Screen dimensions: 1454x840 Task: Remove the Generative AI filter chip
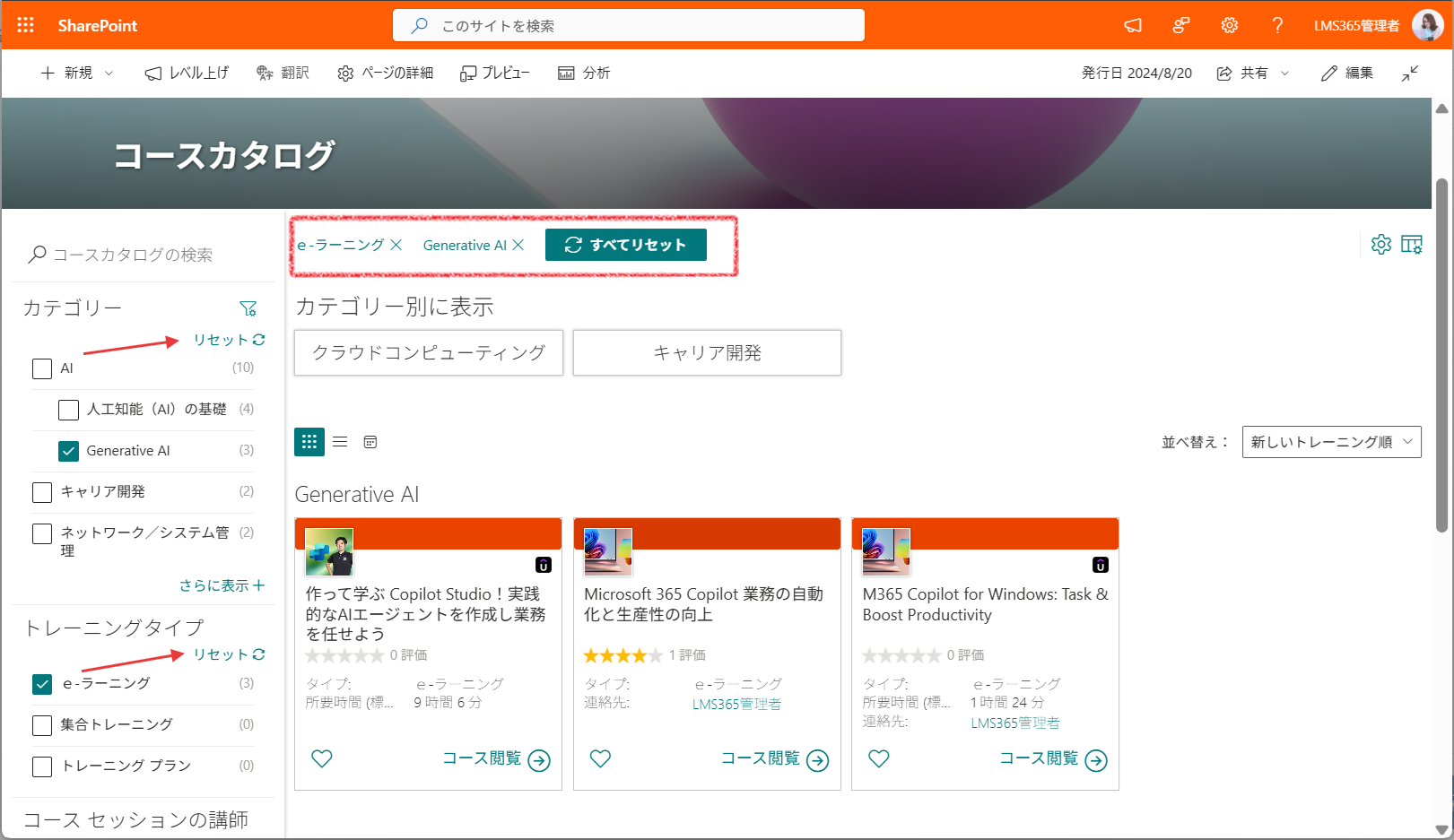(518, 245)
